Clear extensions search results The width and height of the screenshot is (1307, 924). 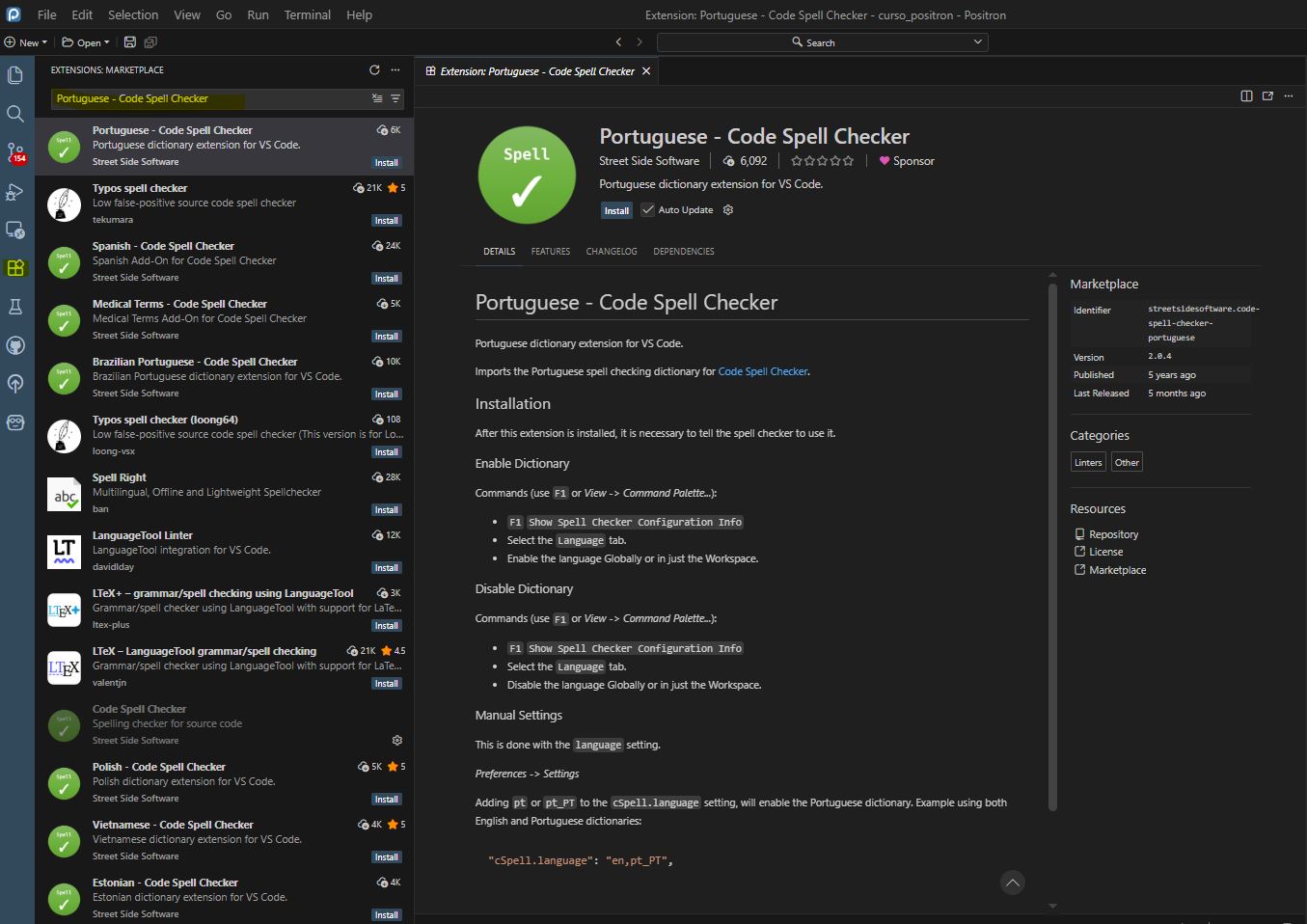pyautogui.click(x=377, y=98)
